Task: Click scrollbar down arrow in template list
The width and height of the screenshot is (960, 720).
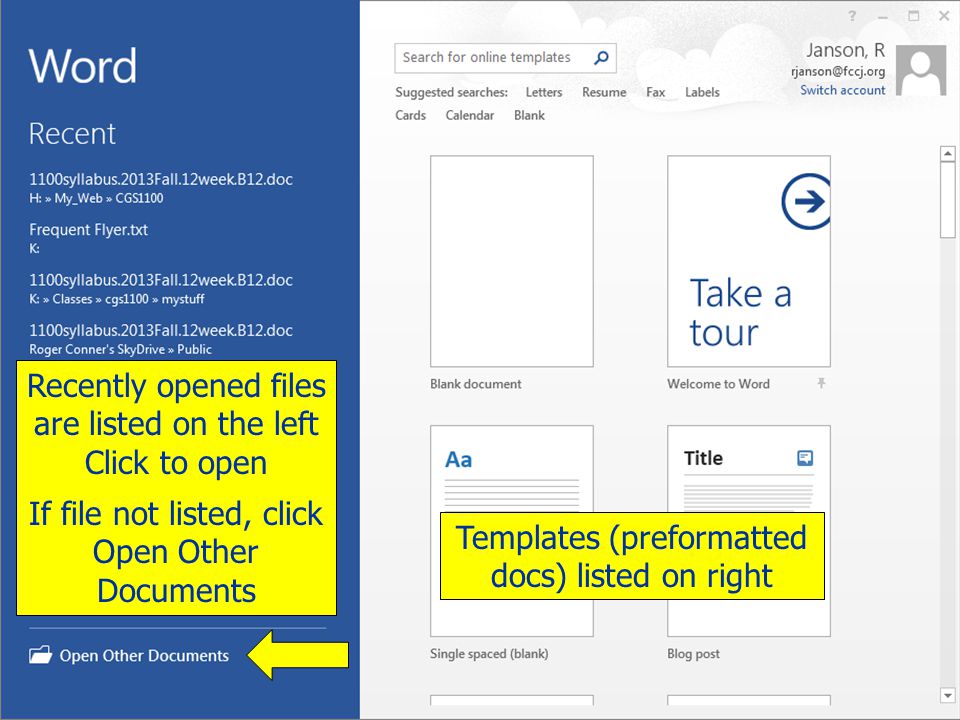Action: 947,696
